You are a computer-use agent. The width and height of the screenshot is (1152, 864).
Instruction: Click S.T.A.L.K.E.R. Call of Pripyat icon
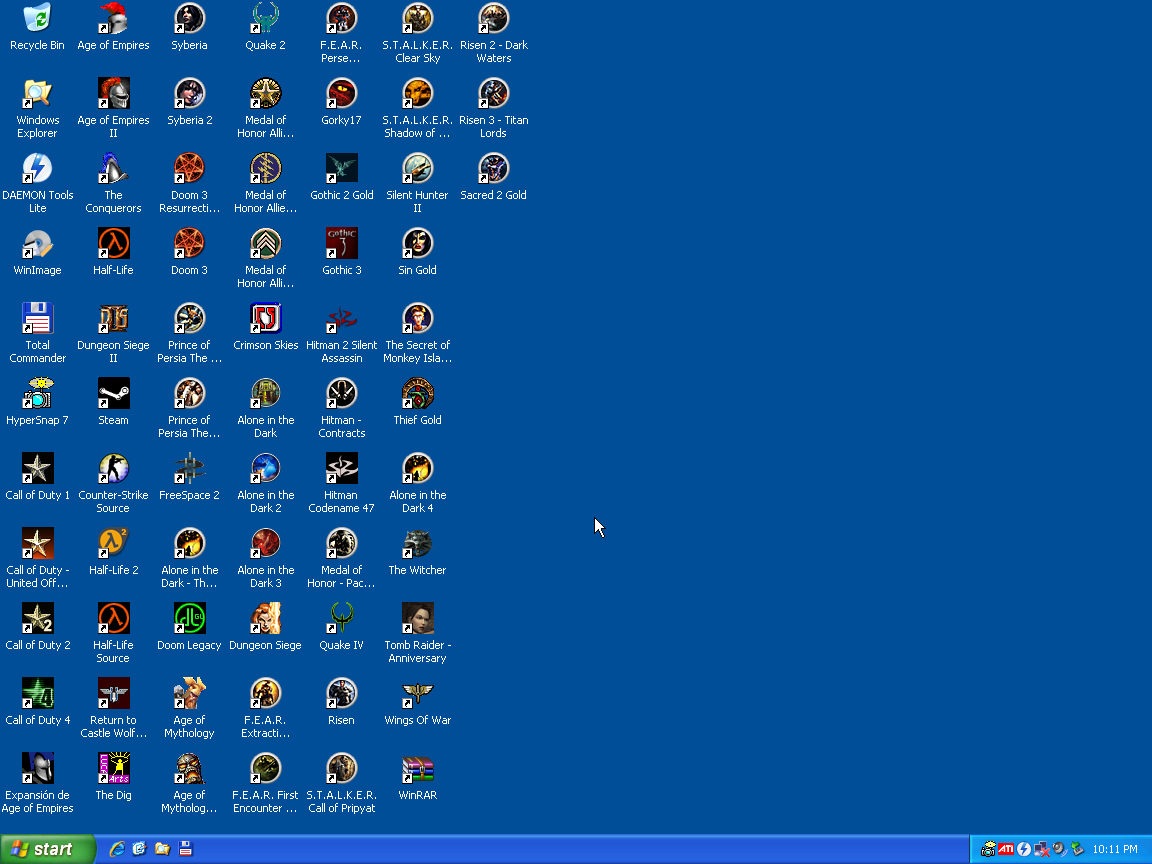(x=342, y=768)
